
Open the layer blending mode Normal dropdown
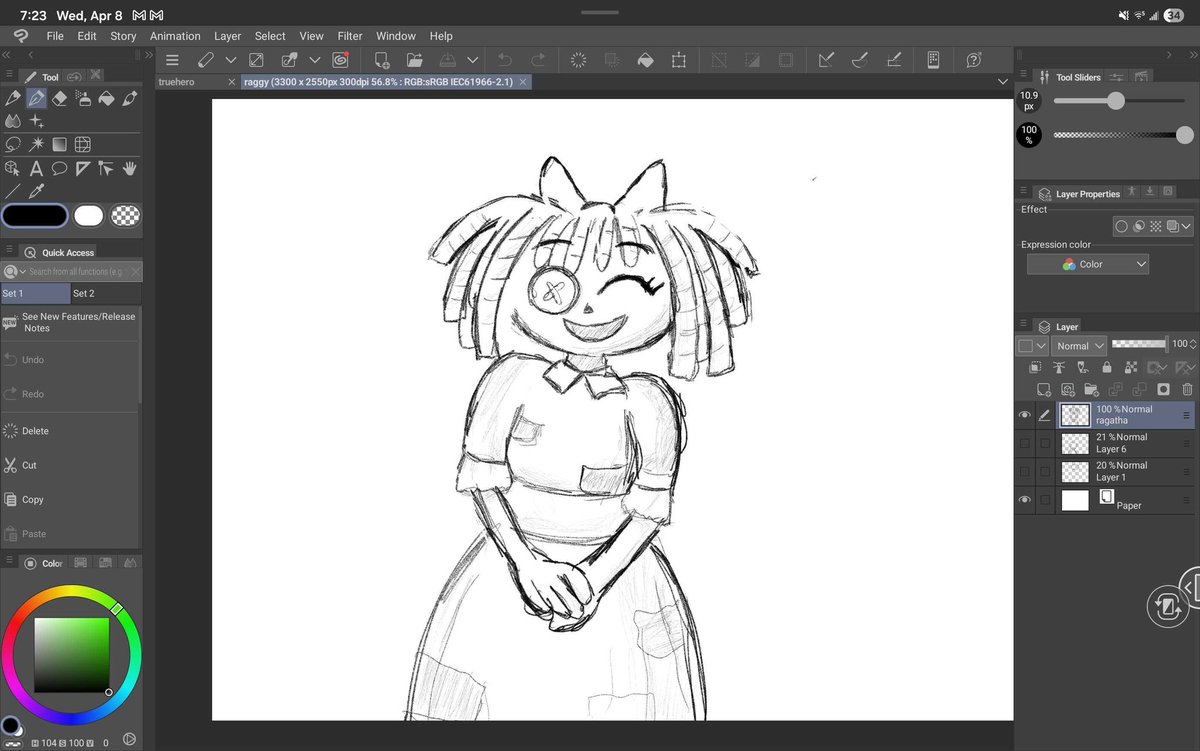[1079, 346]
